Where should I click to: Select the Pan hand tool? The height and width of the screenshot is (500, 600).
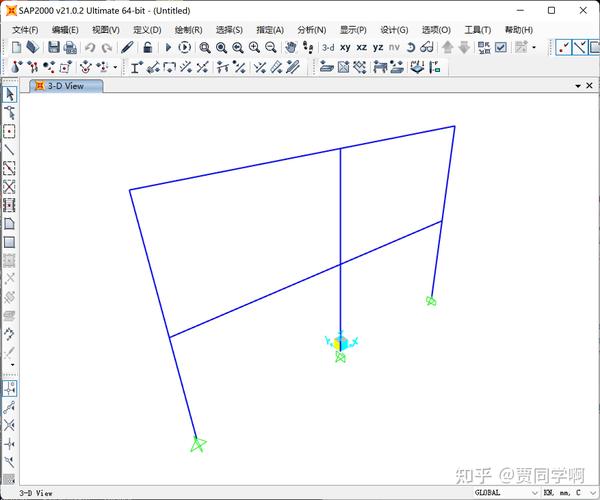[291, 47]
